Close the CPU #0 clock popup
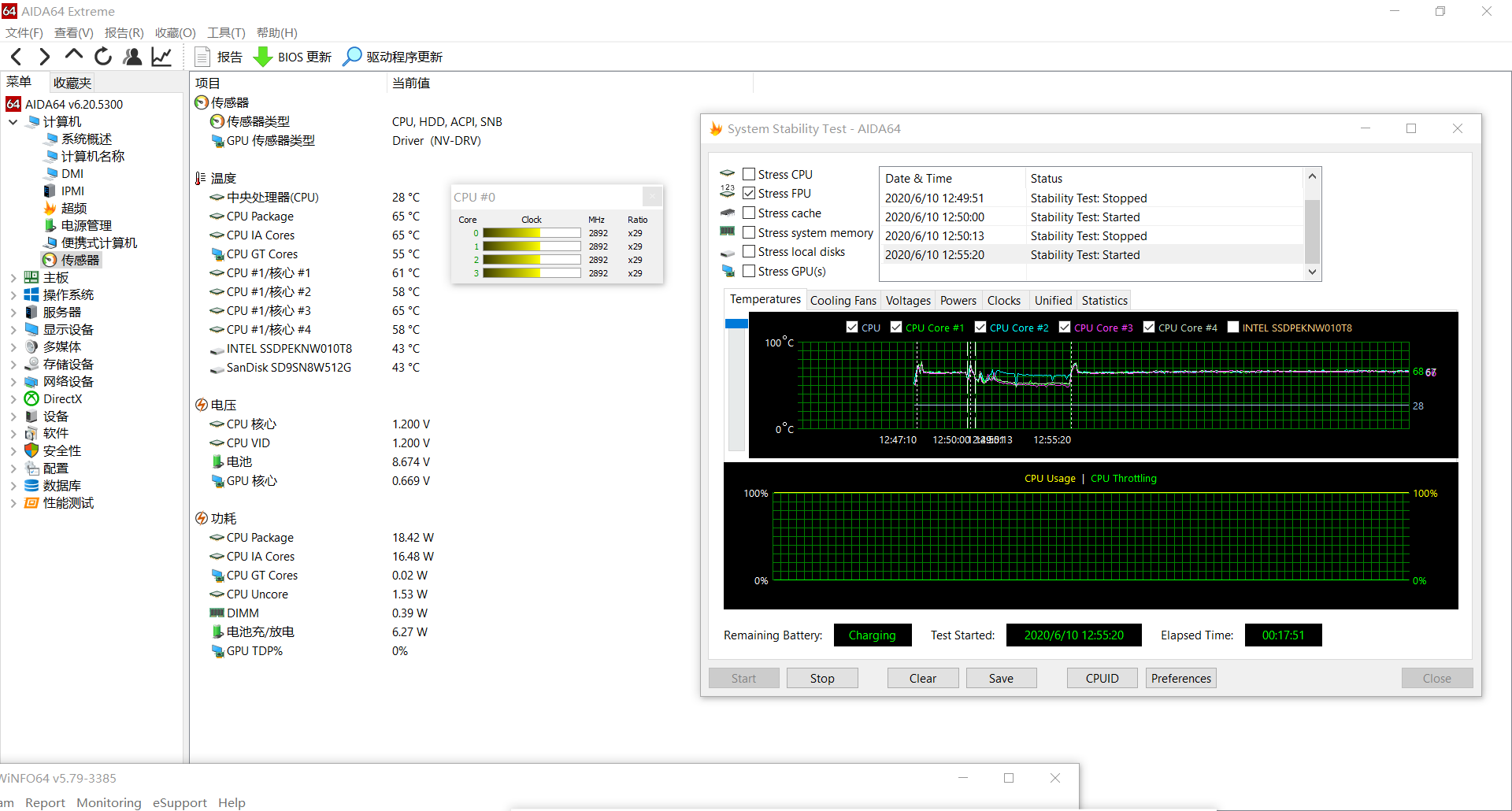 (652, 197)
